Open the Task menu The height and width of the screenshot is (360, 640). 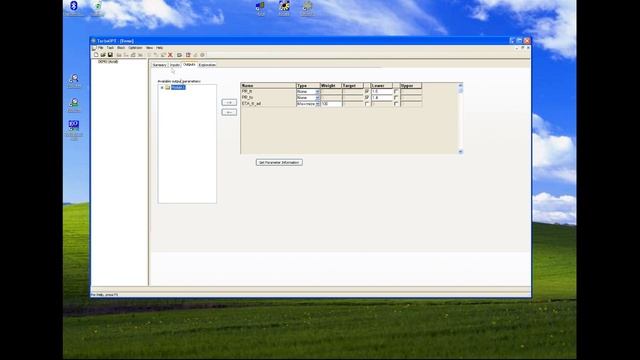(110, 48)
